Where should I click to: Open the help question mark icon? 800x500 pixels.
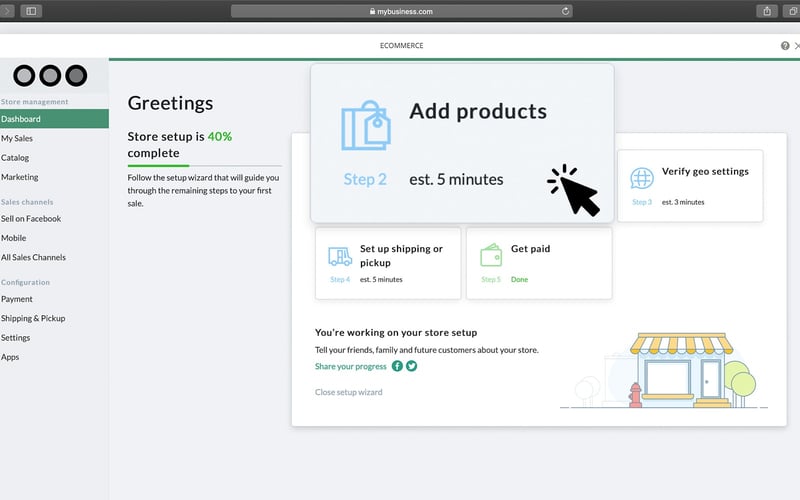tap(785, 46)
